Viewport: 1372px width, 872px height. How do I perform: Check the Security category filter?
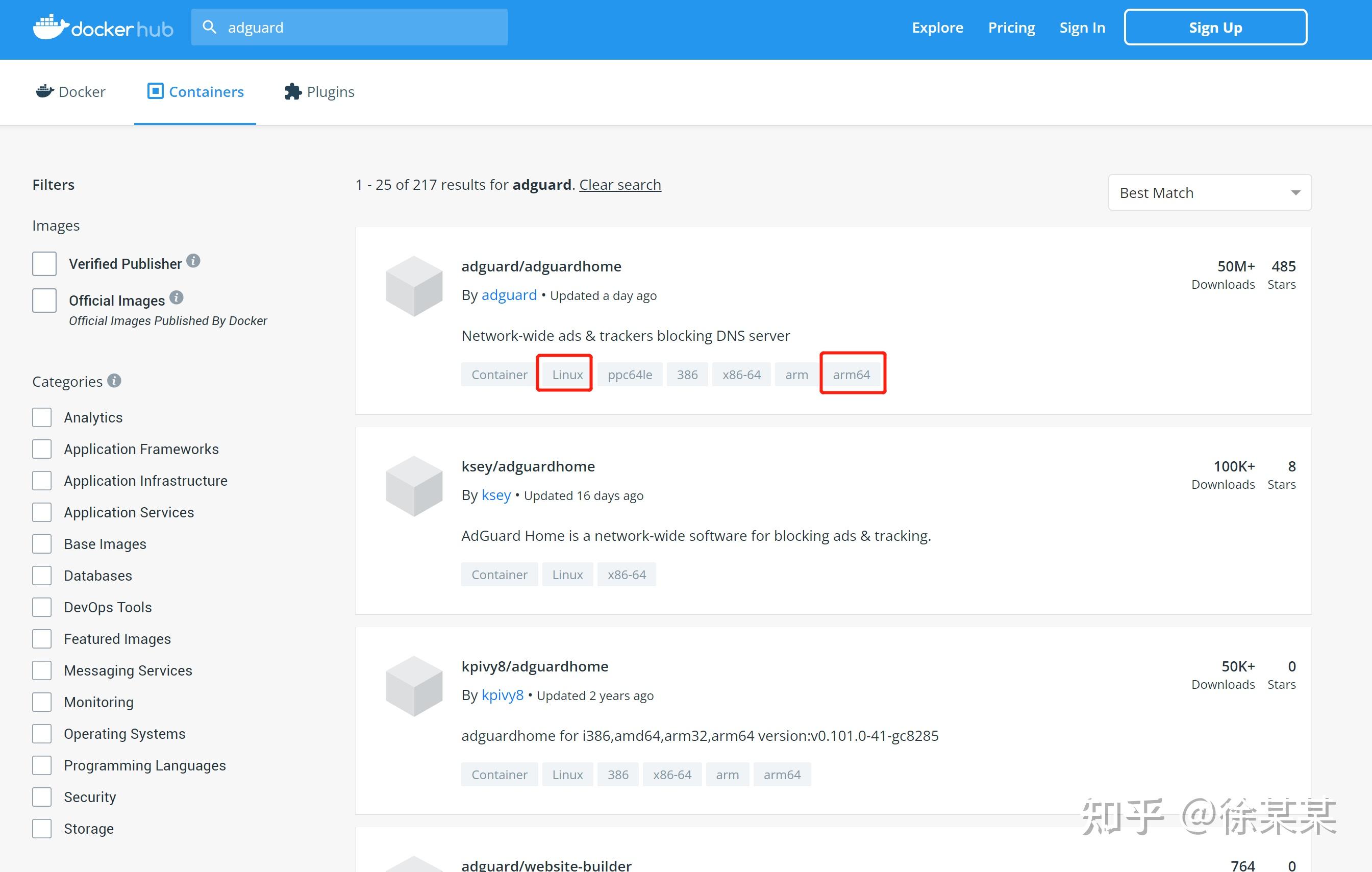pos(42,797)
